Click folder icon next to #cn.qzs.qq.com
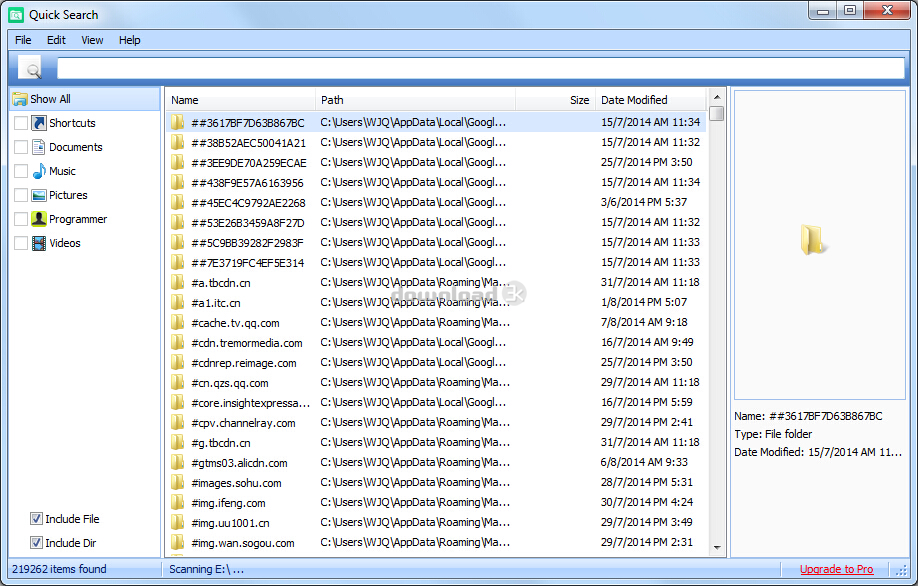Screen dimensions: 918x586 pos(177,383)
